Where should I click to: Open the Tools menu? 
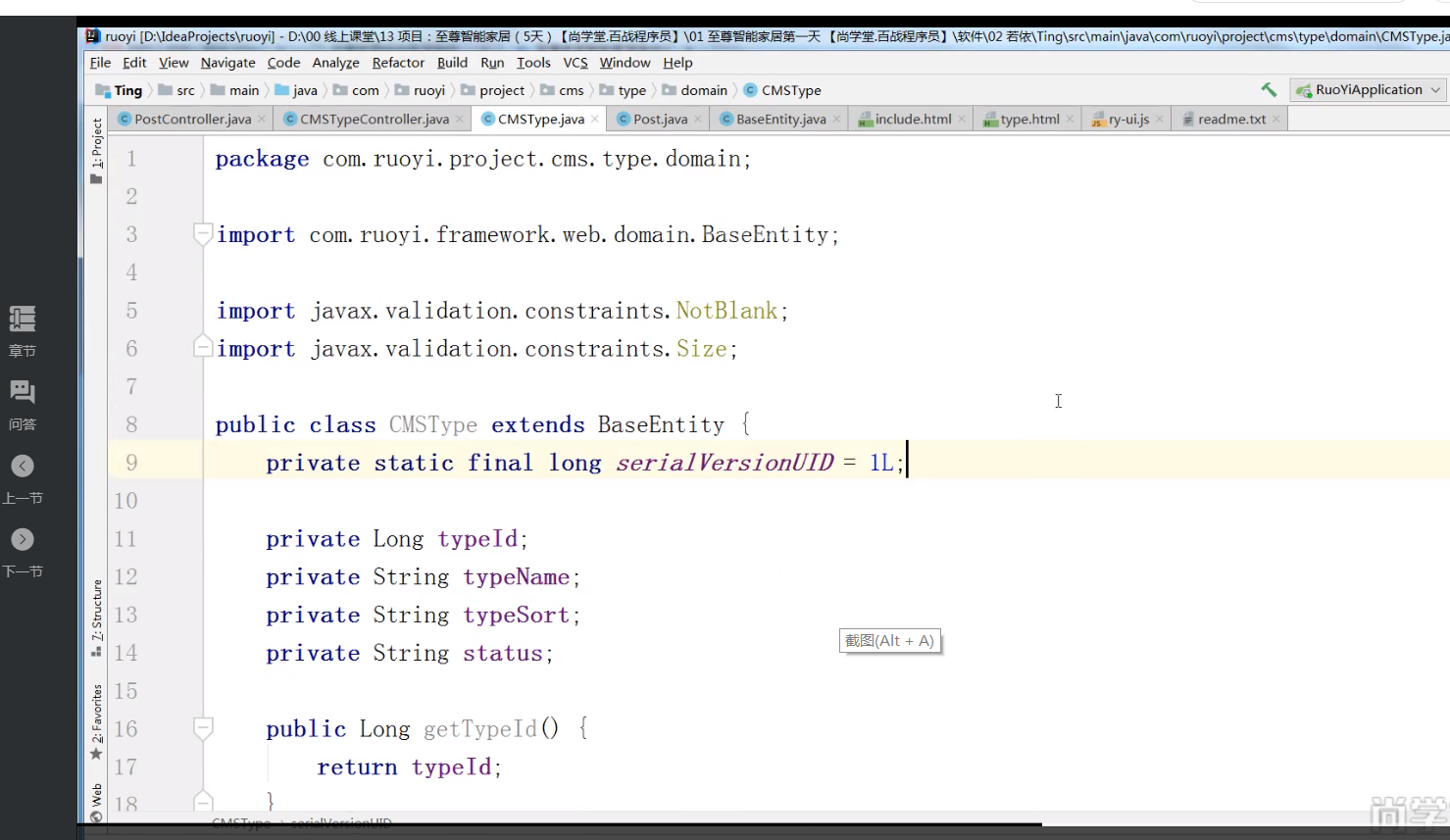click(x=533, y=63)
